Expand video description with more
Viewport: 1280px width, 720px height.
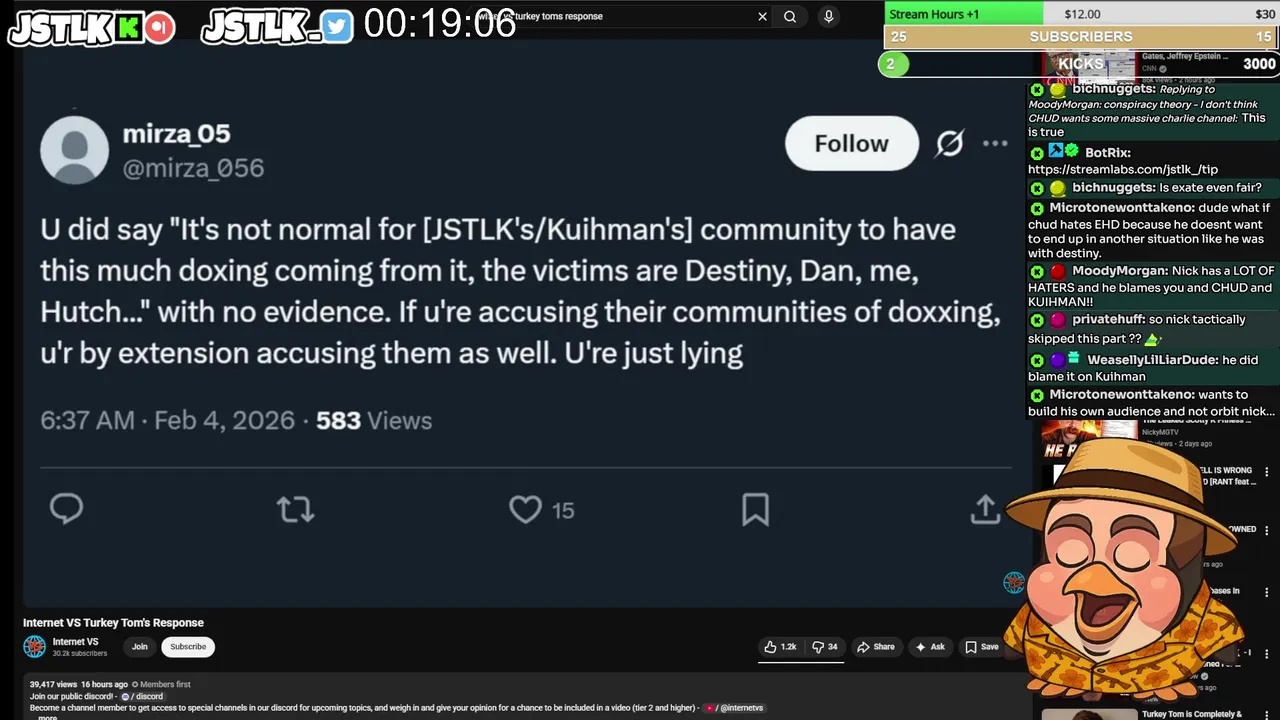[x=47, y=717]
